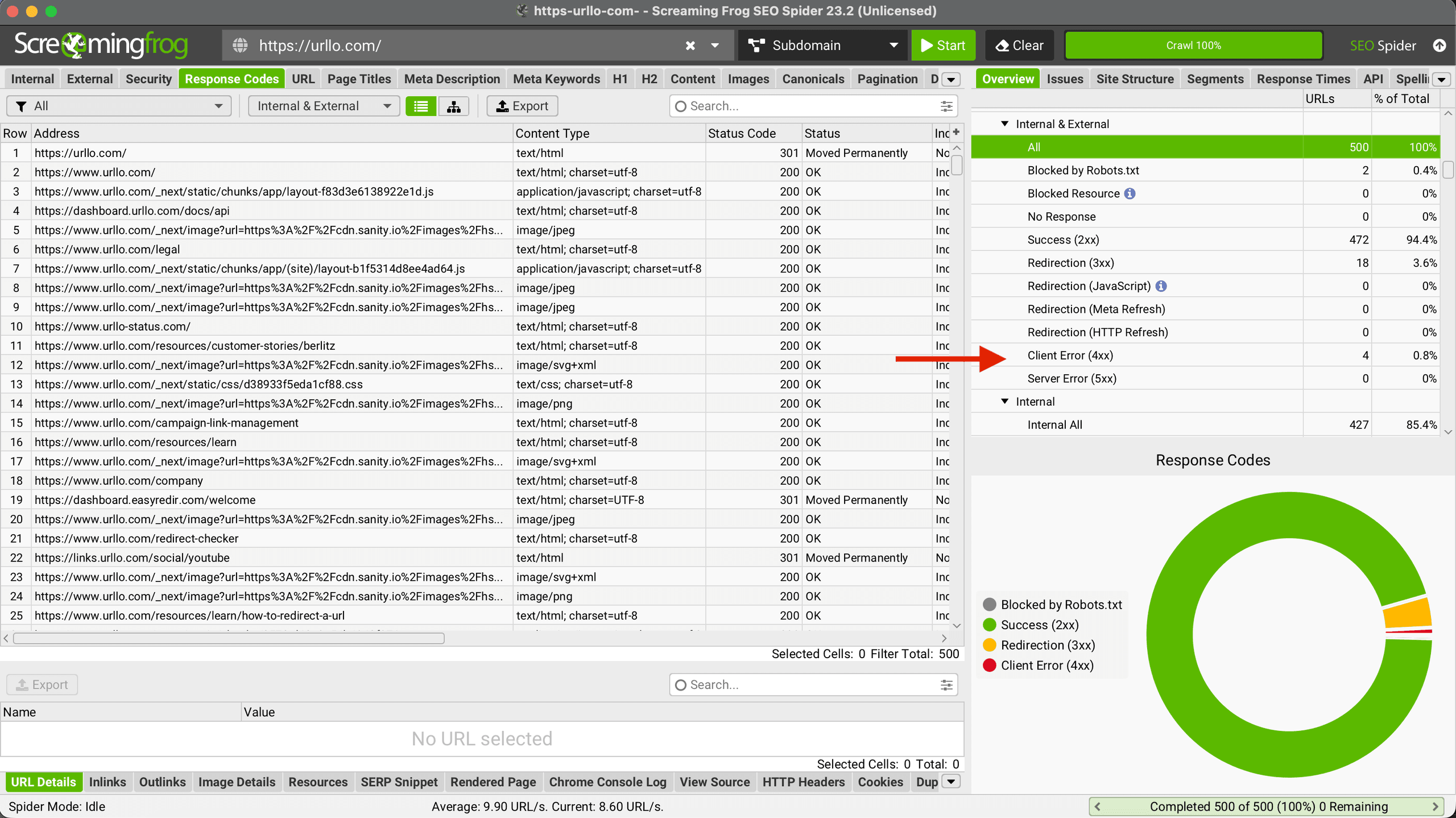1456x818 pixels.
Task: Click grey Blocked by Robots.txt legend swatch
Action: (x=990, y=605)
